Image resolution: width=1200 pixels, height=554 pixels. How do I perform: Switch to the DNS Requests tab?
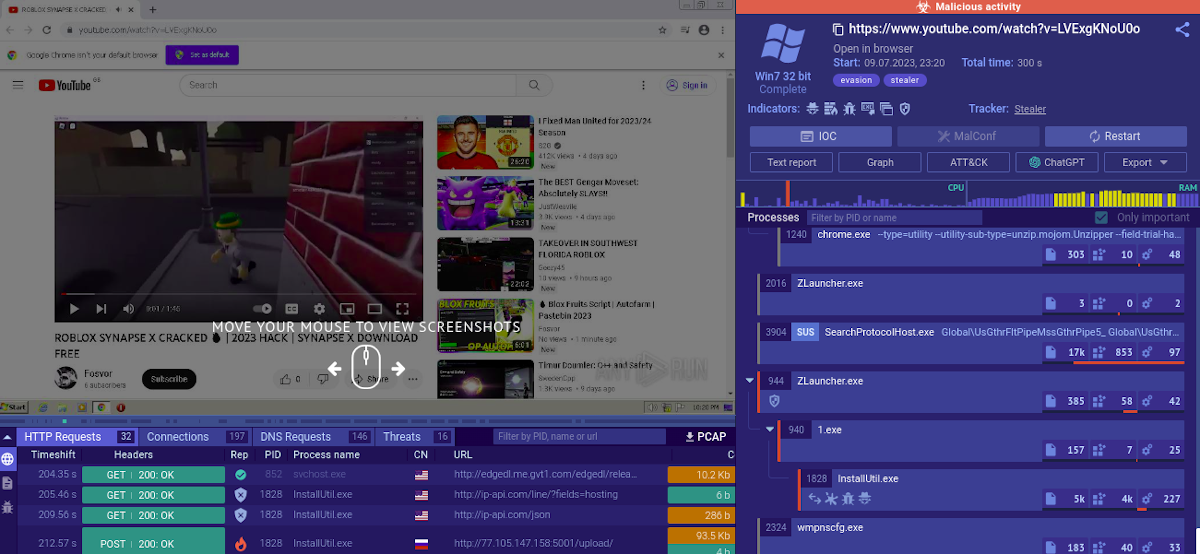click(x=313, y=437)
